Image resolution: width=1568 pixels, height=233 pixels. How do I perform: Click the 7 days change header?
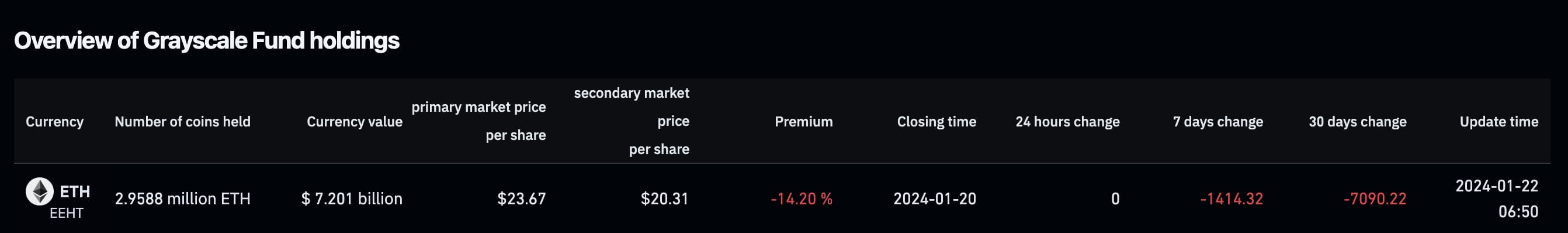pos(1218,121)
